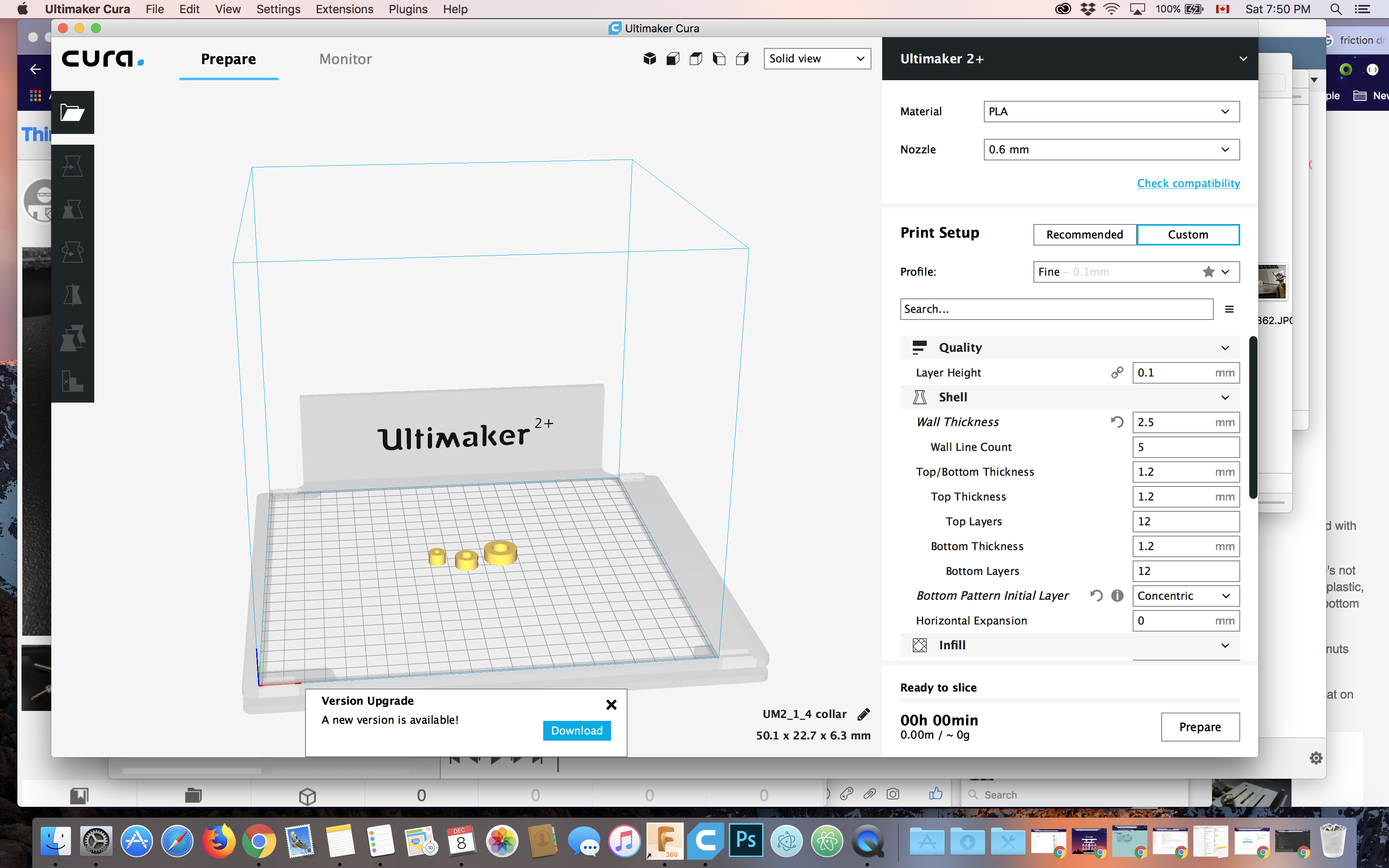This screenshot has height=868, width=1389.
Task: Switch camera to front view
Action: (673, 59)
